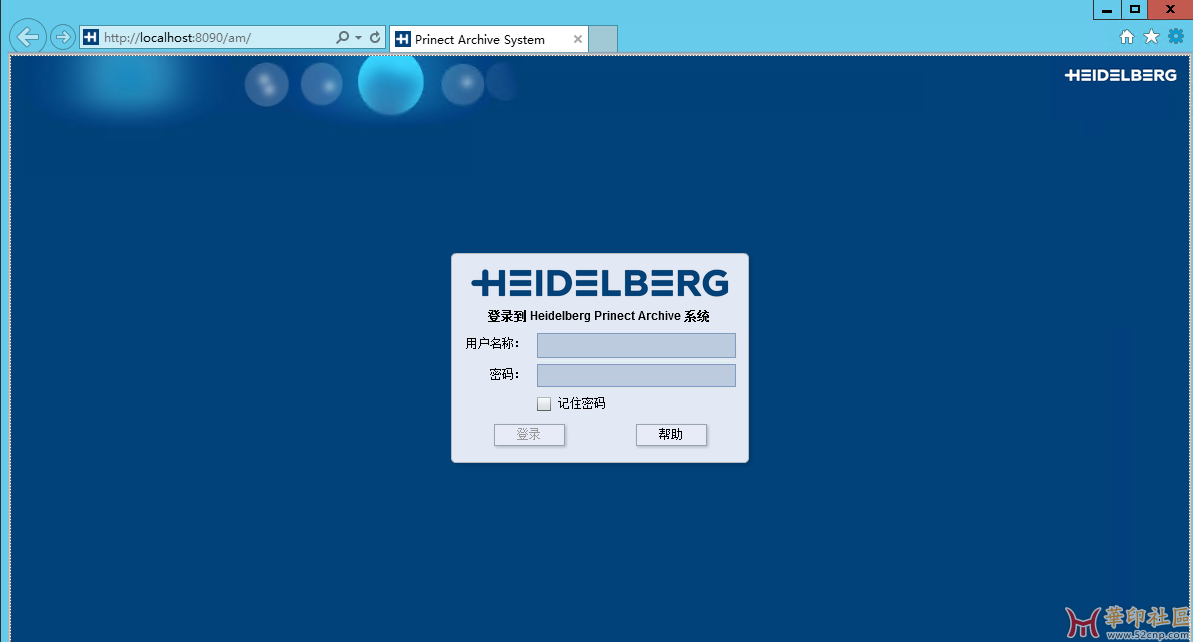Click the large Heidelberg logo in login box

600,283
